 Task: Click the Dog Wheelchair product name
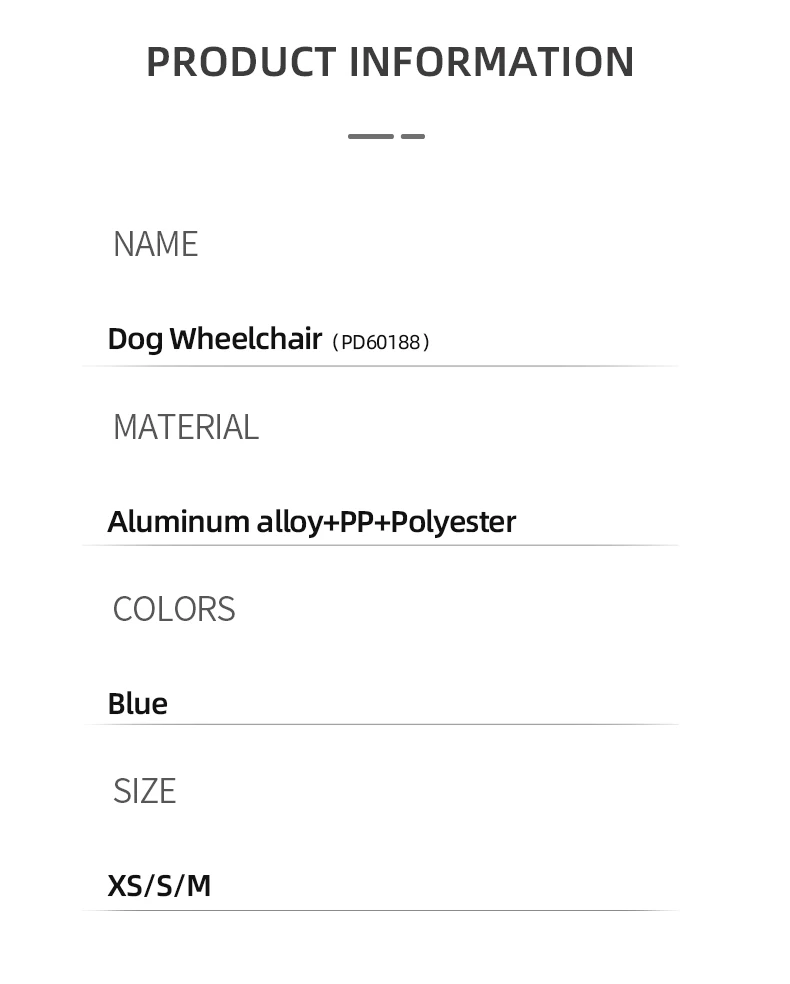coord(214,339)
